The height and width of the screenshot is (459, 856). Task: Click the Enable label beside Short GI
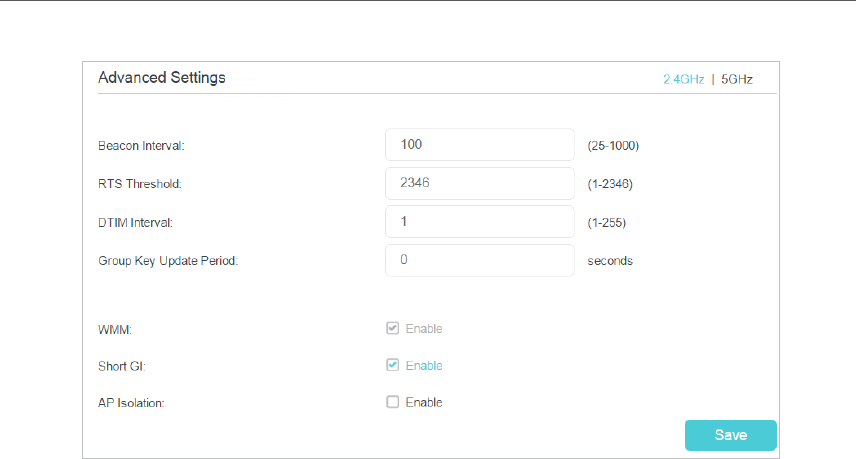424,366
